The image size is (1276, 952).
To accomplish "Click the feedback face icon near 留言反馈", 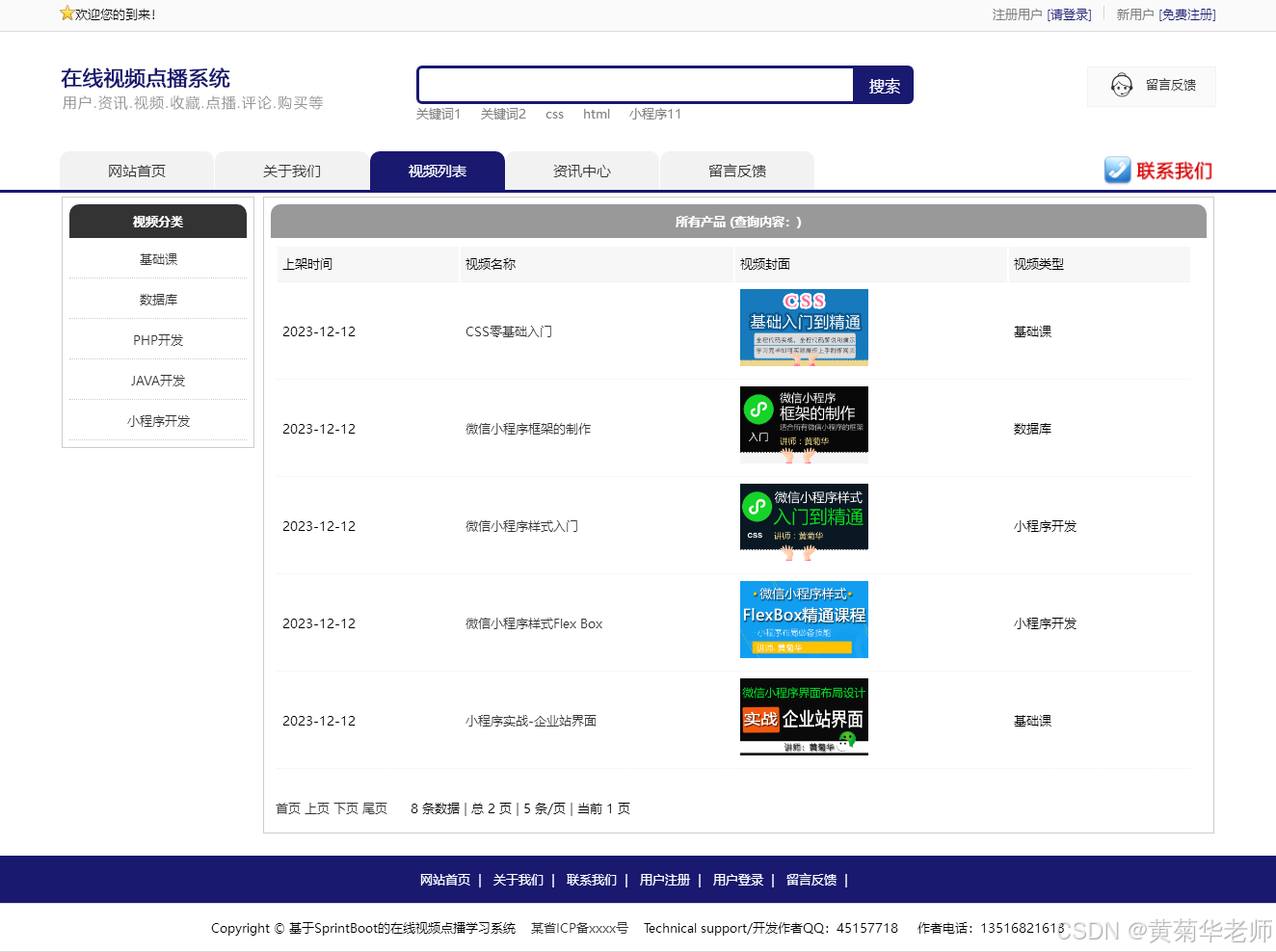I will 1121,86.
